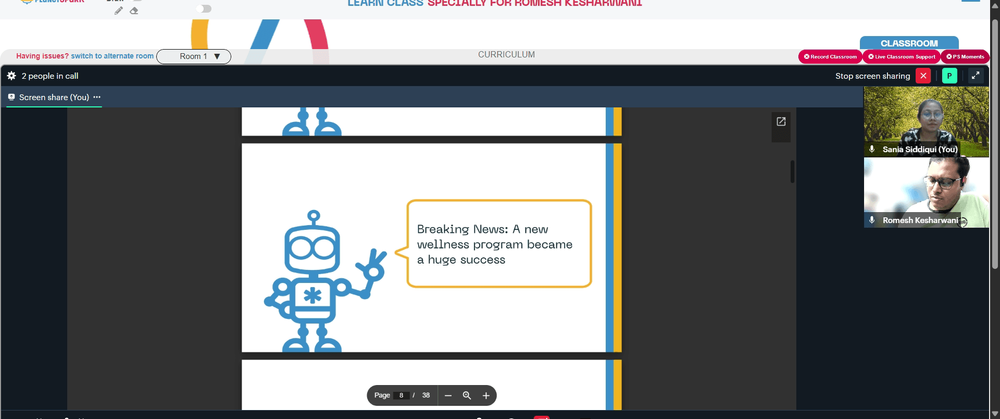Click the 'Breaking News' speech bubble text
The image size is (1000, 419).
[494, 244]
